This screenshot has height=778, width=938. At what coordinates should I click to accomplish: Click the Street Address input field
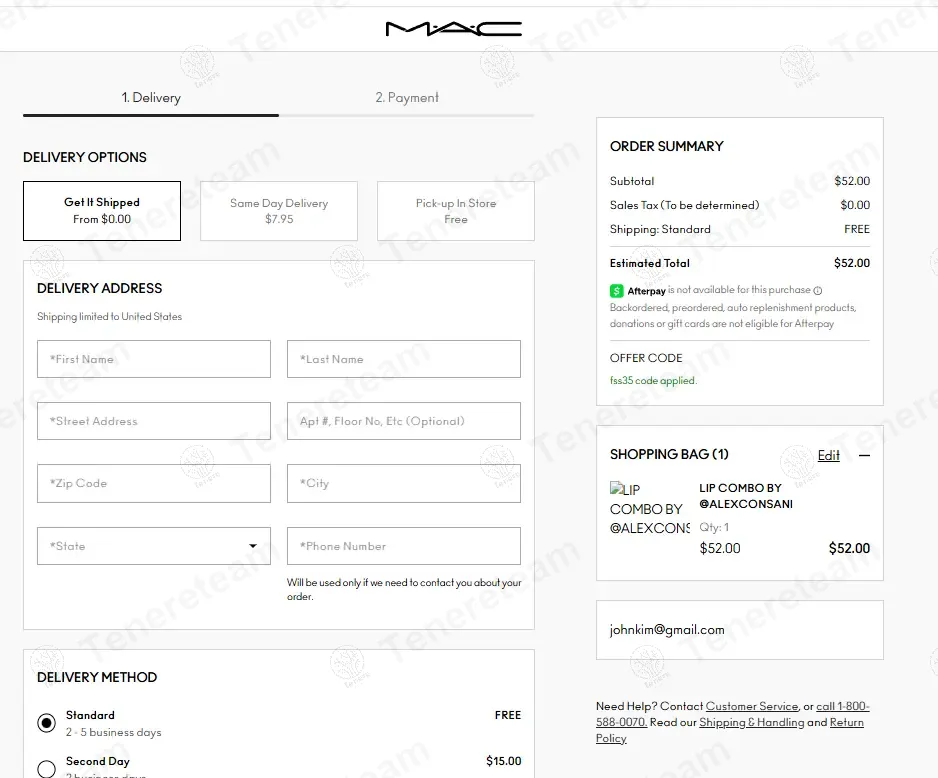(154, 421)
